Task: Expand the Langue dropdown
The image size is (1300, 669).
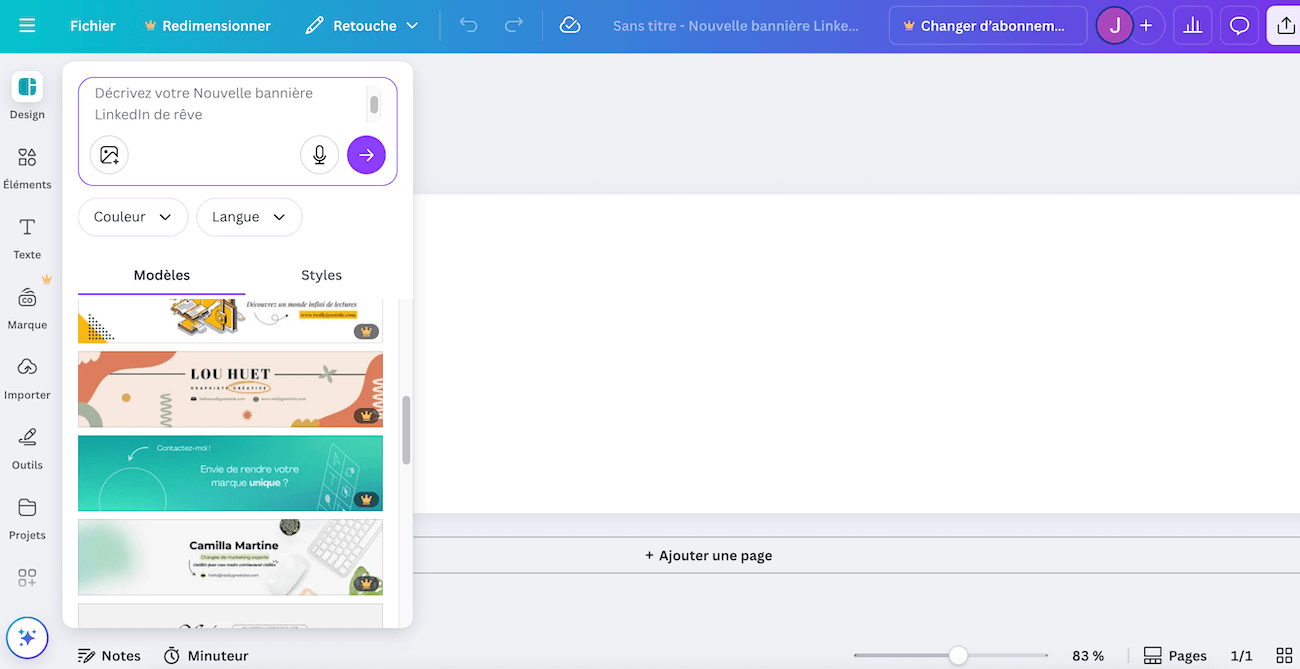Action: [x=249, y=217]
